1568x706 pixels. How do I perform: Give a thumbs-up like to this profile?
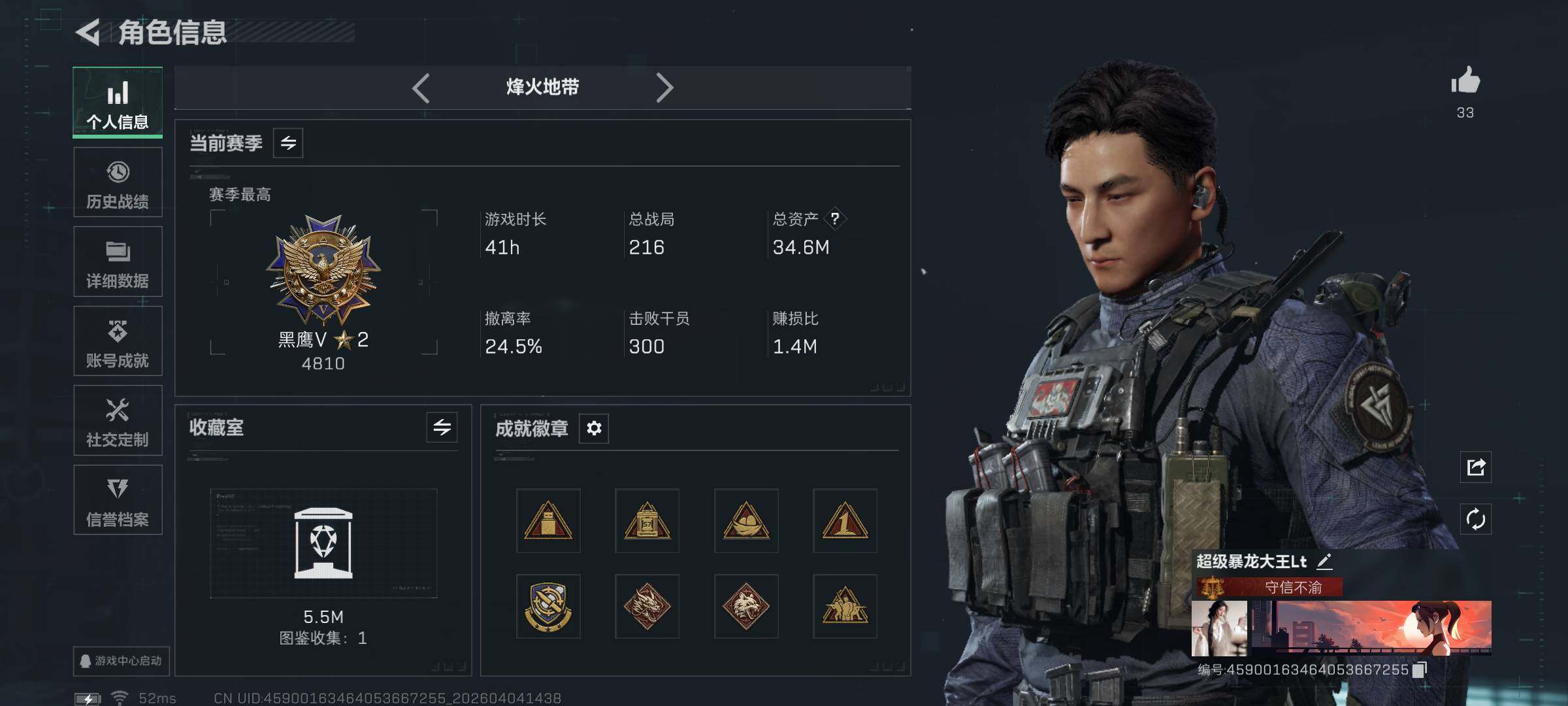[1465, 81]
